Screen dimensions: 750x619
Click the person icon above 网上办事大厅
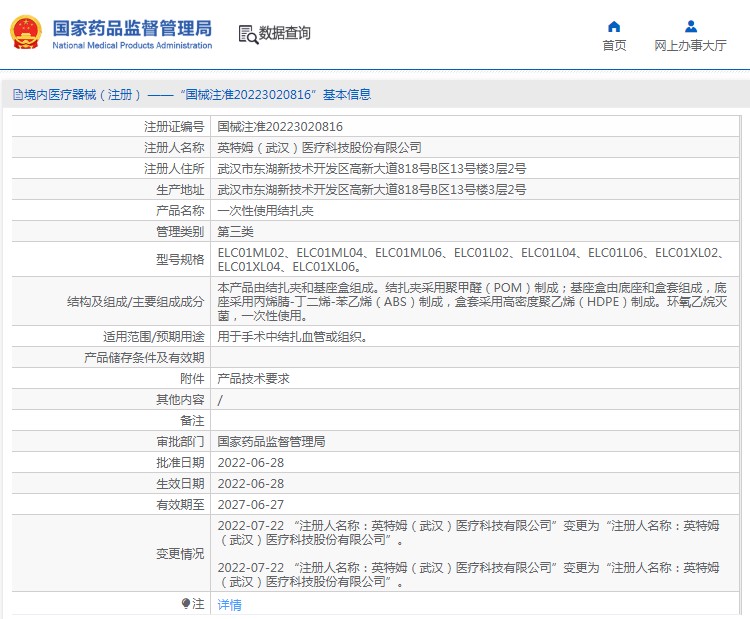click(x=690, y=26)
